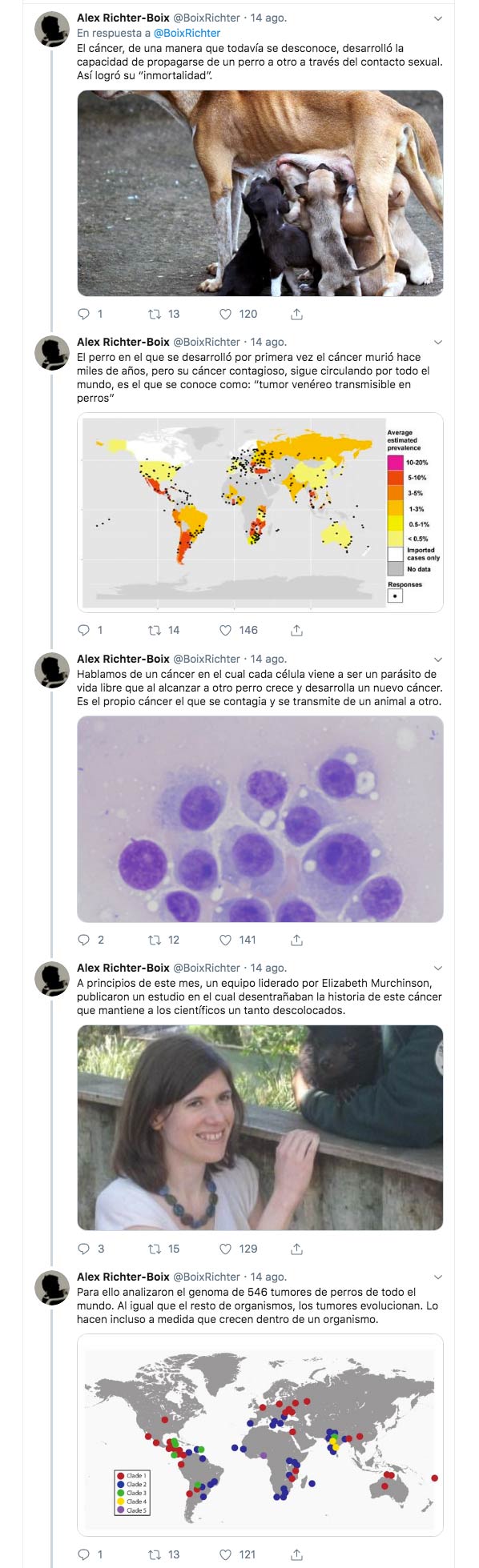View the estimated prevalence world map image
The height and width of the screenshot is (1568, 479).
click(x=260, y=512)
